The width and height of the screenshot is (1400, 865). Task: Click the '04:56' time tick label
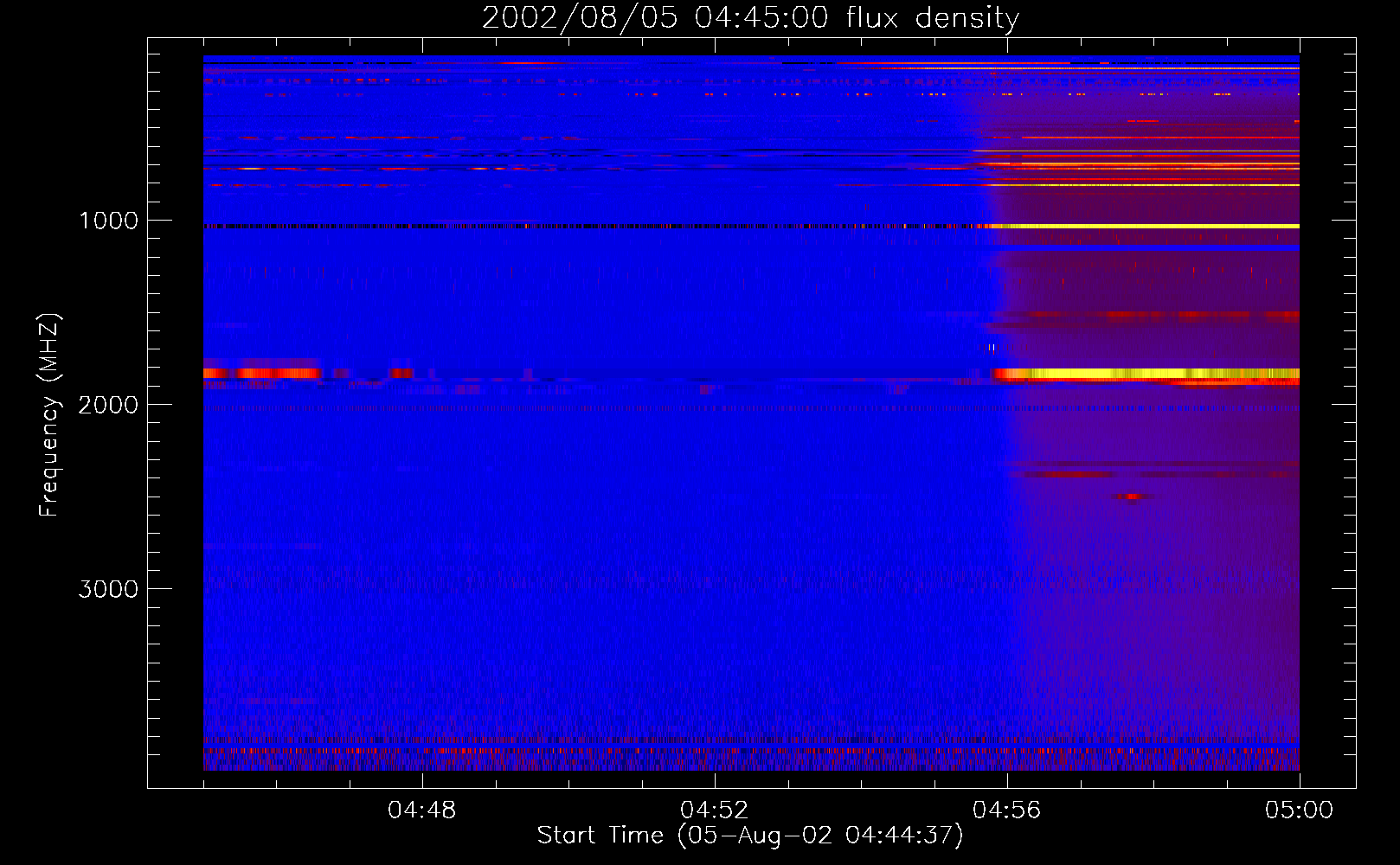1007,811
